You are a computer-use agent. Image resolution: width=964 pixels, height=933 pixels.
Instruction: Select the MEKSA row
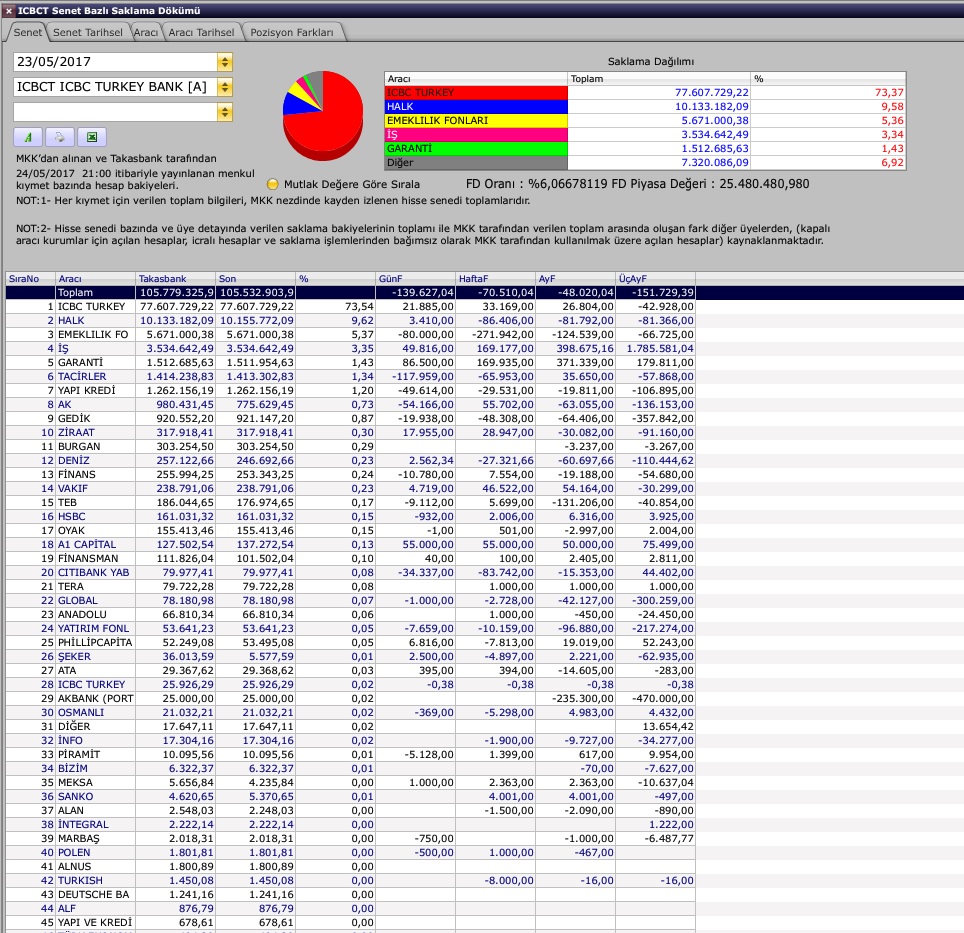coord(350,783)
